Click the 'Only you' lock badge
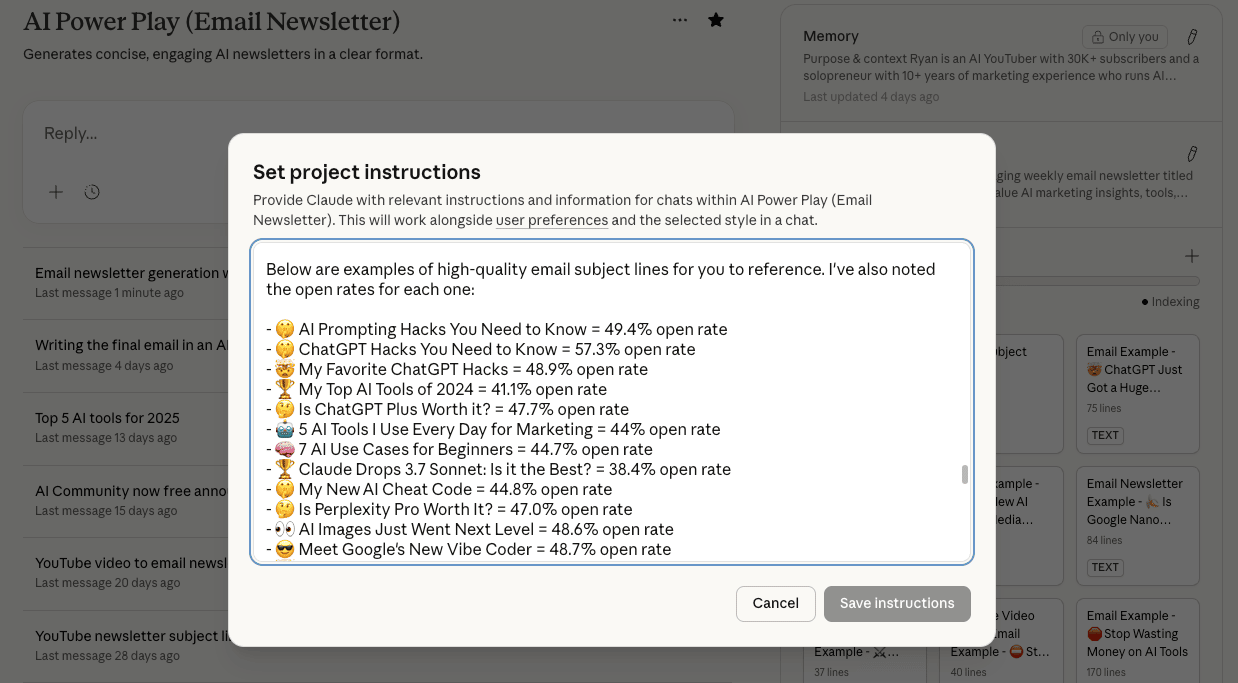 [1125, 37]
